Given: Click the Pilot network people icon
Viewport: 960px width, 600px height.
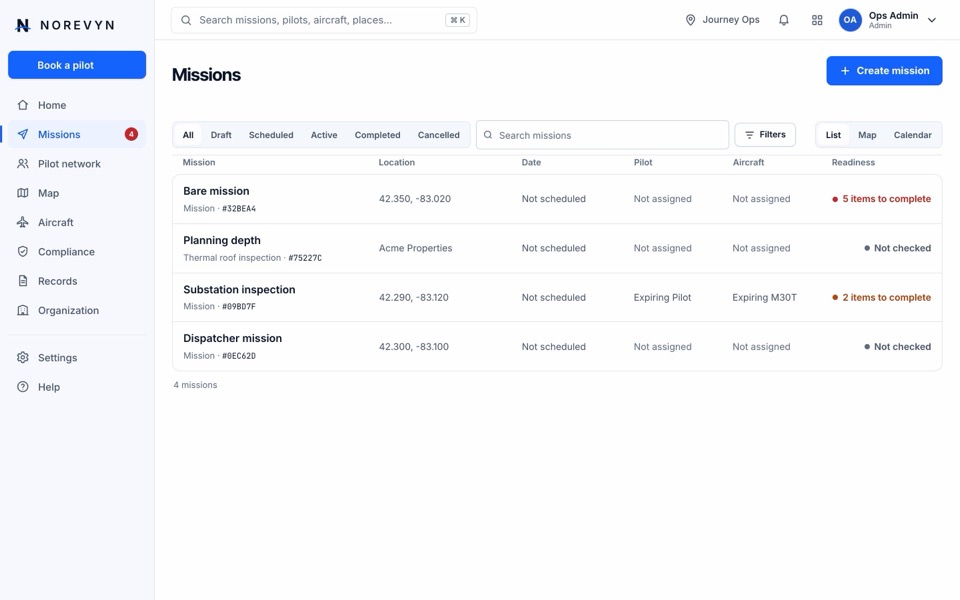Looking at the screenshot, I should tap(23, 163).
